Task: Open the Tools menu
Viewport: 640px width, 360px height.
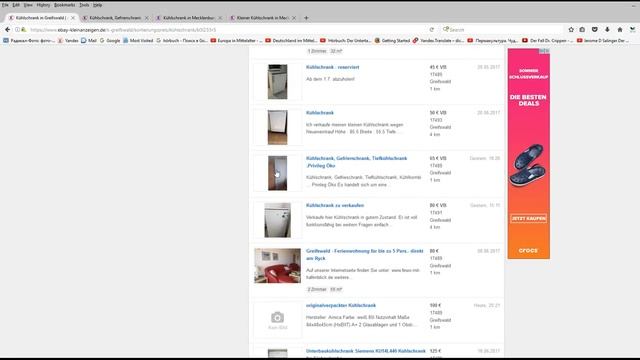Action: (x=84, y=5)
